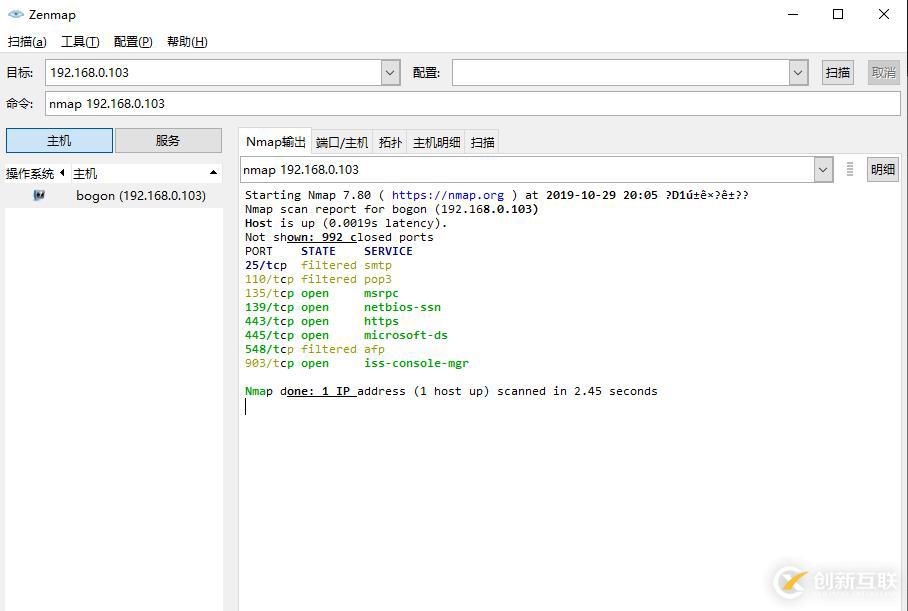Expand the nmap output scan selector dropdown
The width and height of the screenshot is (908, 611).
823,170
